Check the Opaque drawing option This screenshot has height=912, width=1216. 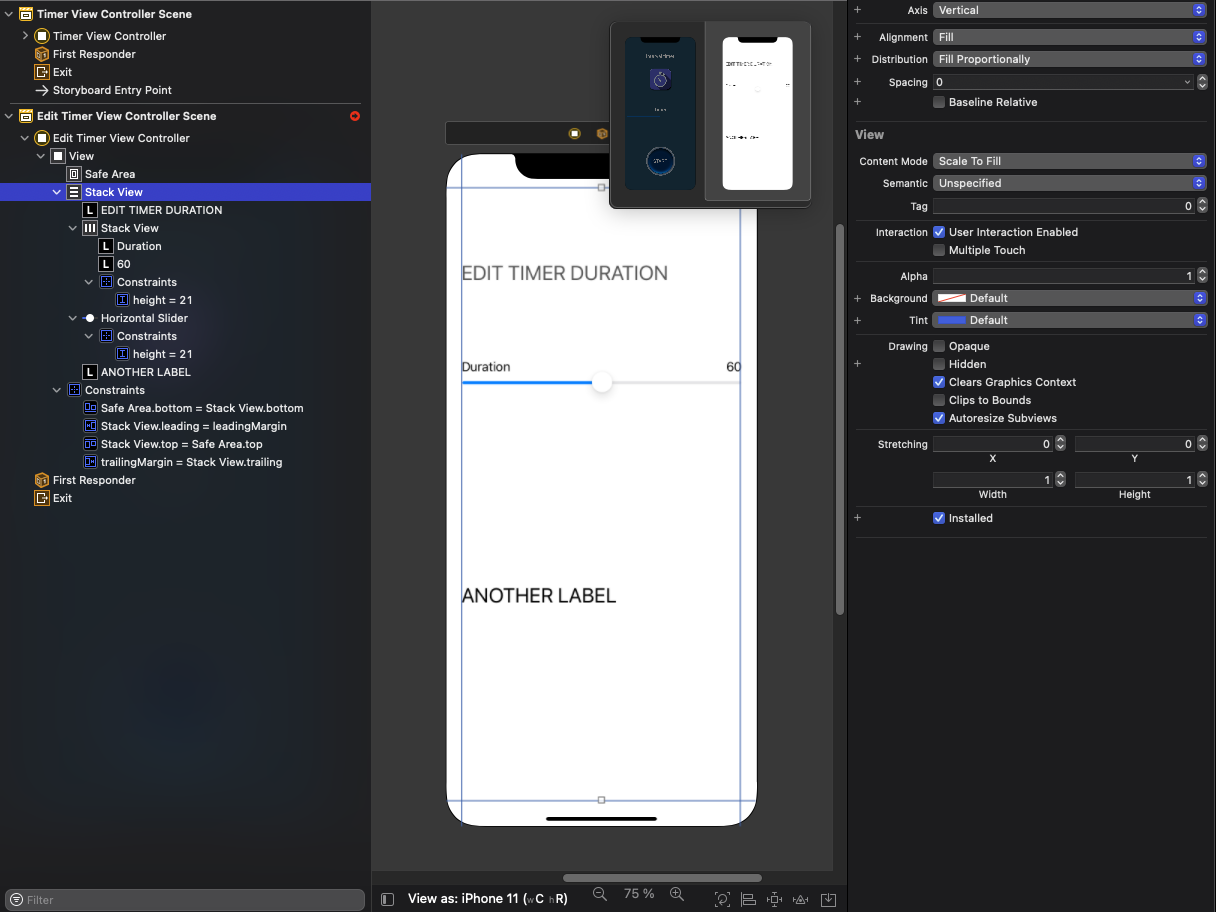pyautogui.click(x=939, y=346)
